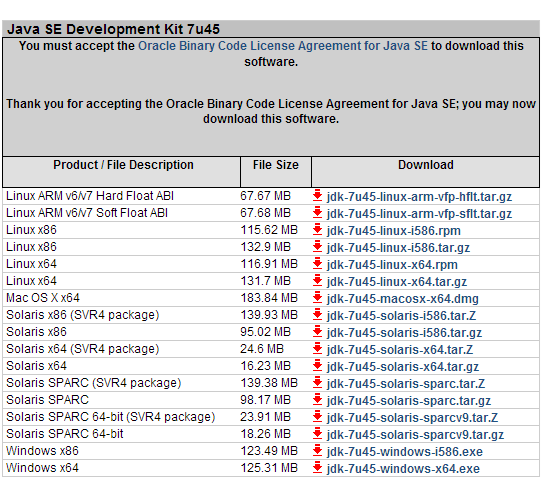Click the 16.23 MB file size value
This screenshot has width=546, height=483.
coord(265,366)
